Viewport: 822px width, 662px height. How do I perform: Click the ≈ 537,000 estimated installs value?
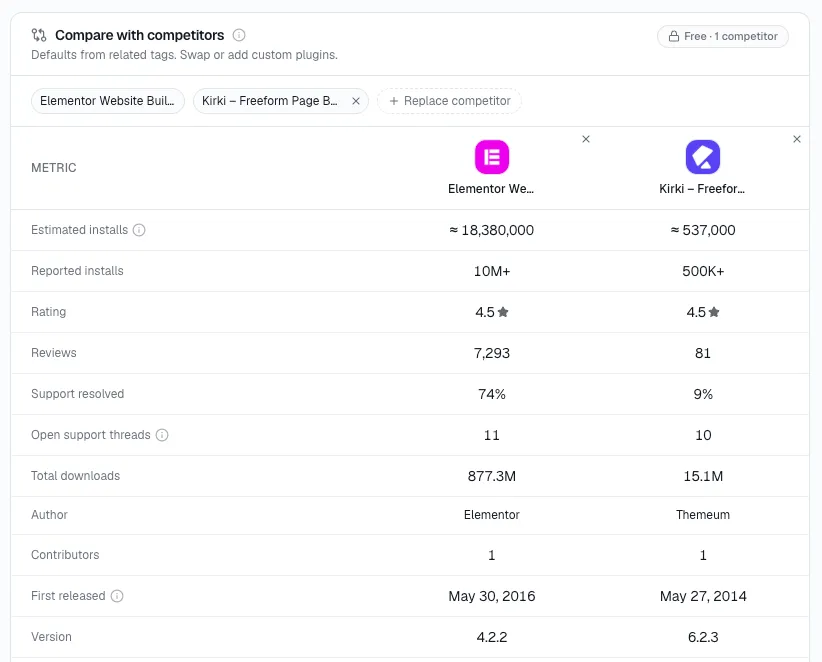pos(703,230)
